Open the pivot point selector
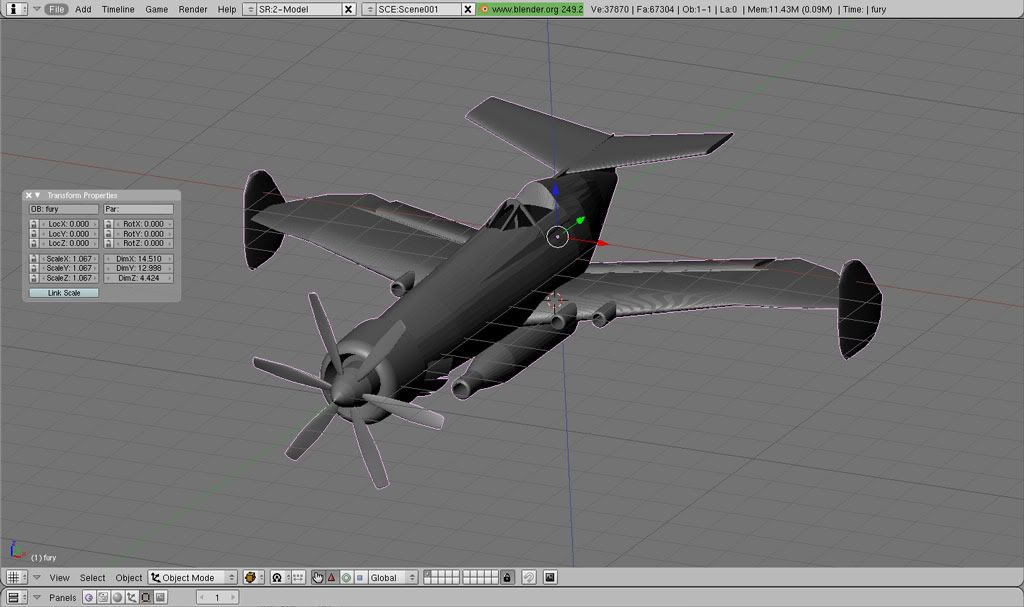The image size is (1024, 607). (280, 578)
